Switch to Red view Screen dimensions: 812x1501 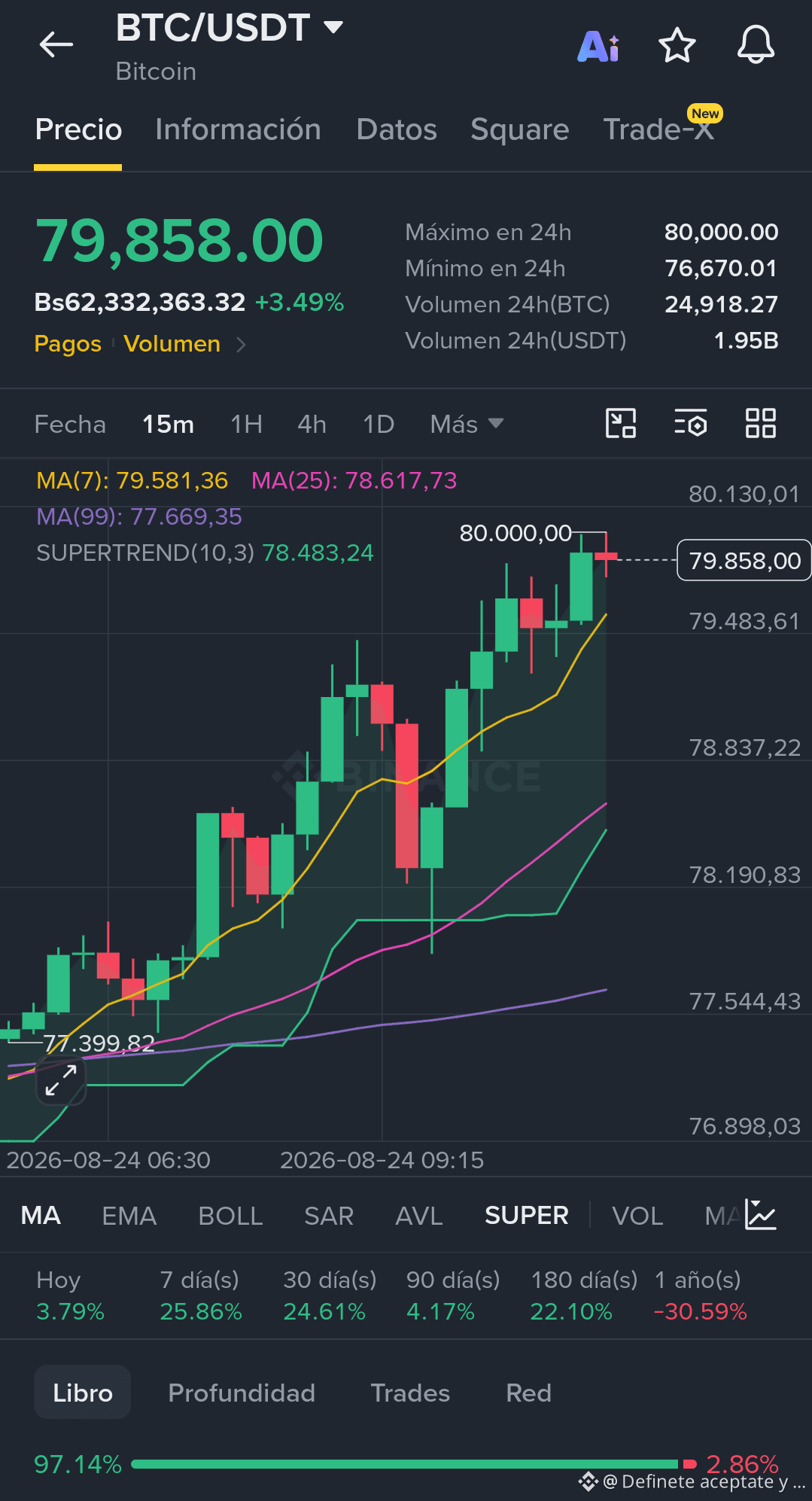point(528,1393)
